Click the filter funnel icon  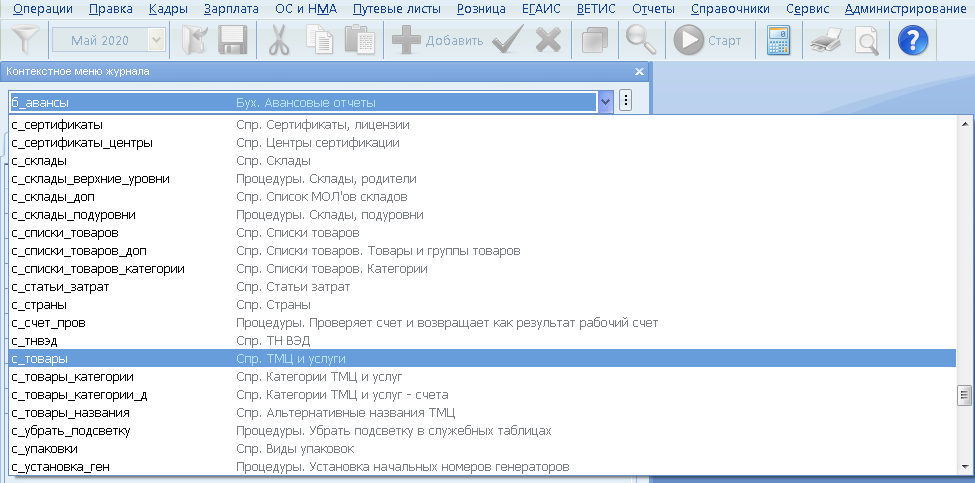tap(24, 41)
